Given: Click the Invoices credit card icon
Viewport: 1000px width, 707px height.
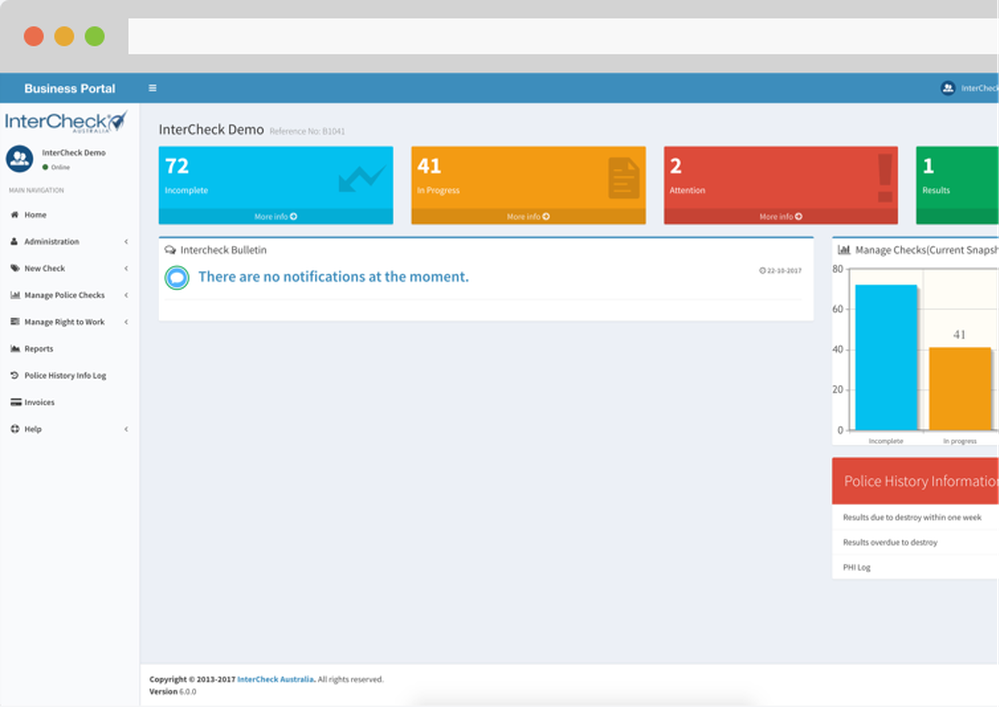Looking at the screenshot, I should point(16,402).
